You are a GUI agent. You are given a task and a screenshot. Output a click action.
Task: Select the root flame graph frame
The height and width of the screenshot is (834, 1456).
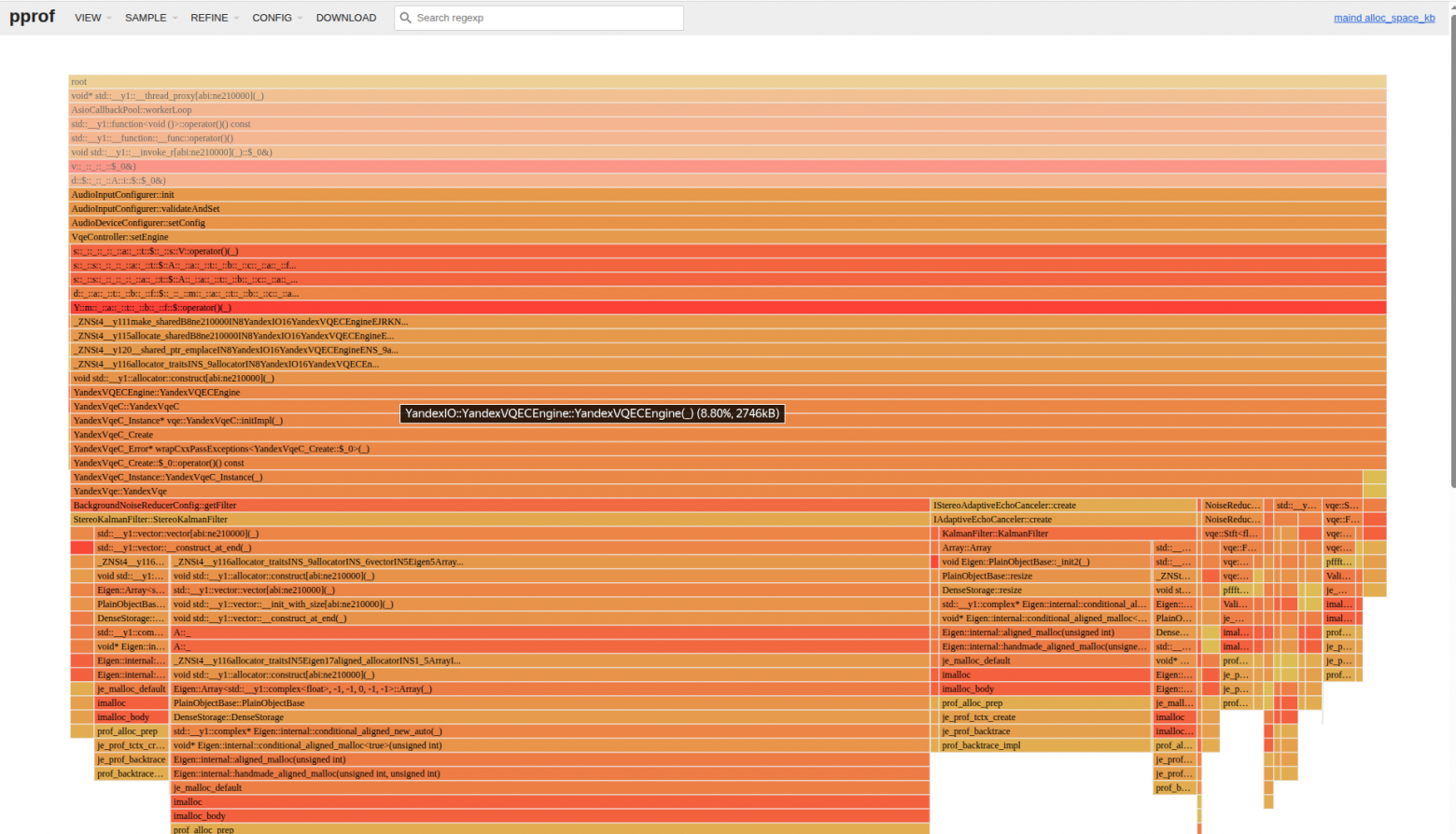pos(727,82)
